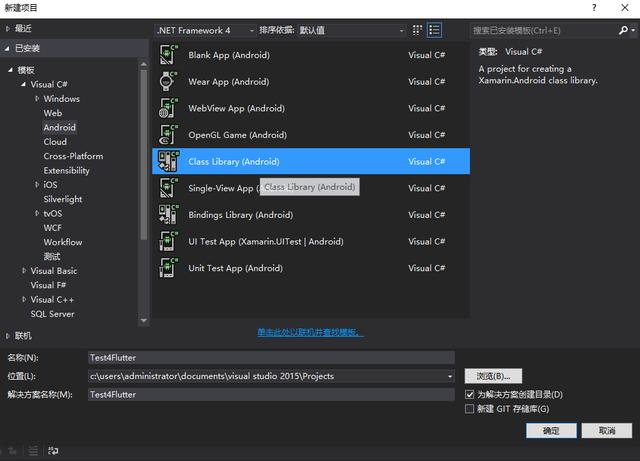Select the Web category
This screenshot has height=461, width=640.
pos(53,113)
